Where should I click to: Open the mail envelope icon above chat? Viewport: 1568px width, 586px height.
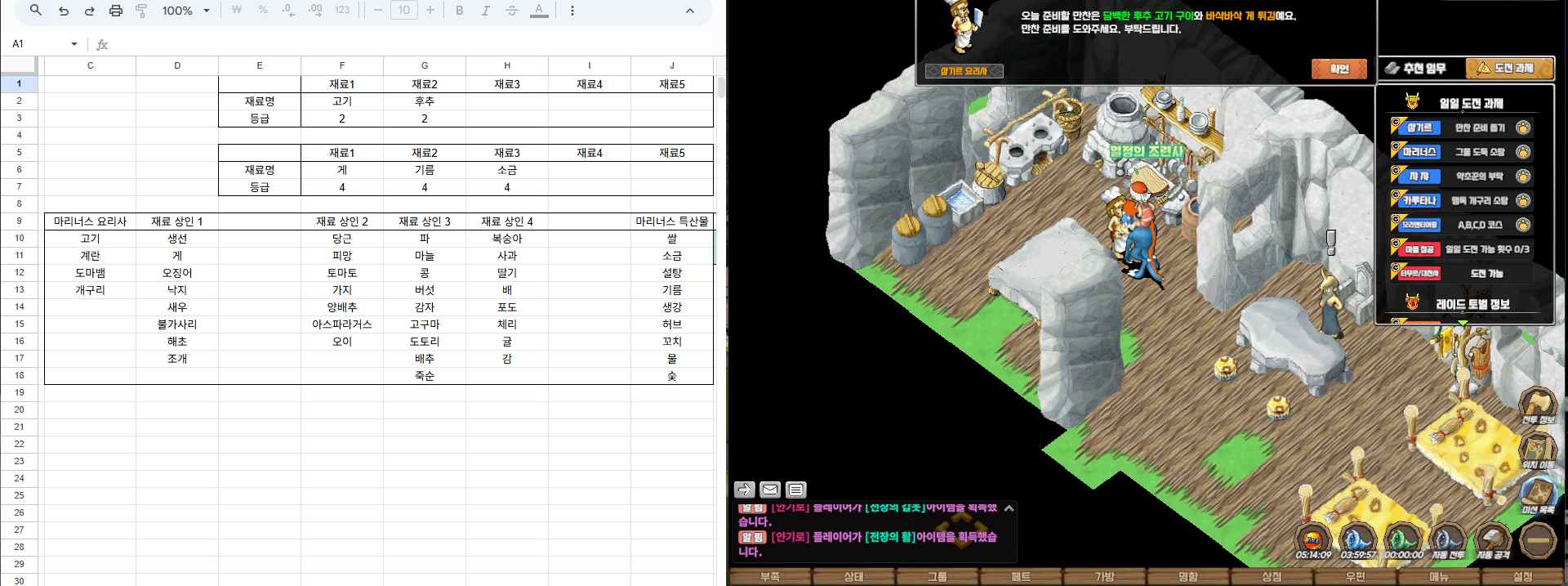click(x=769, y=490)
